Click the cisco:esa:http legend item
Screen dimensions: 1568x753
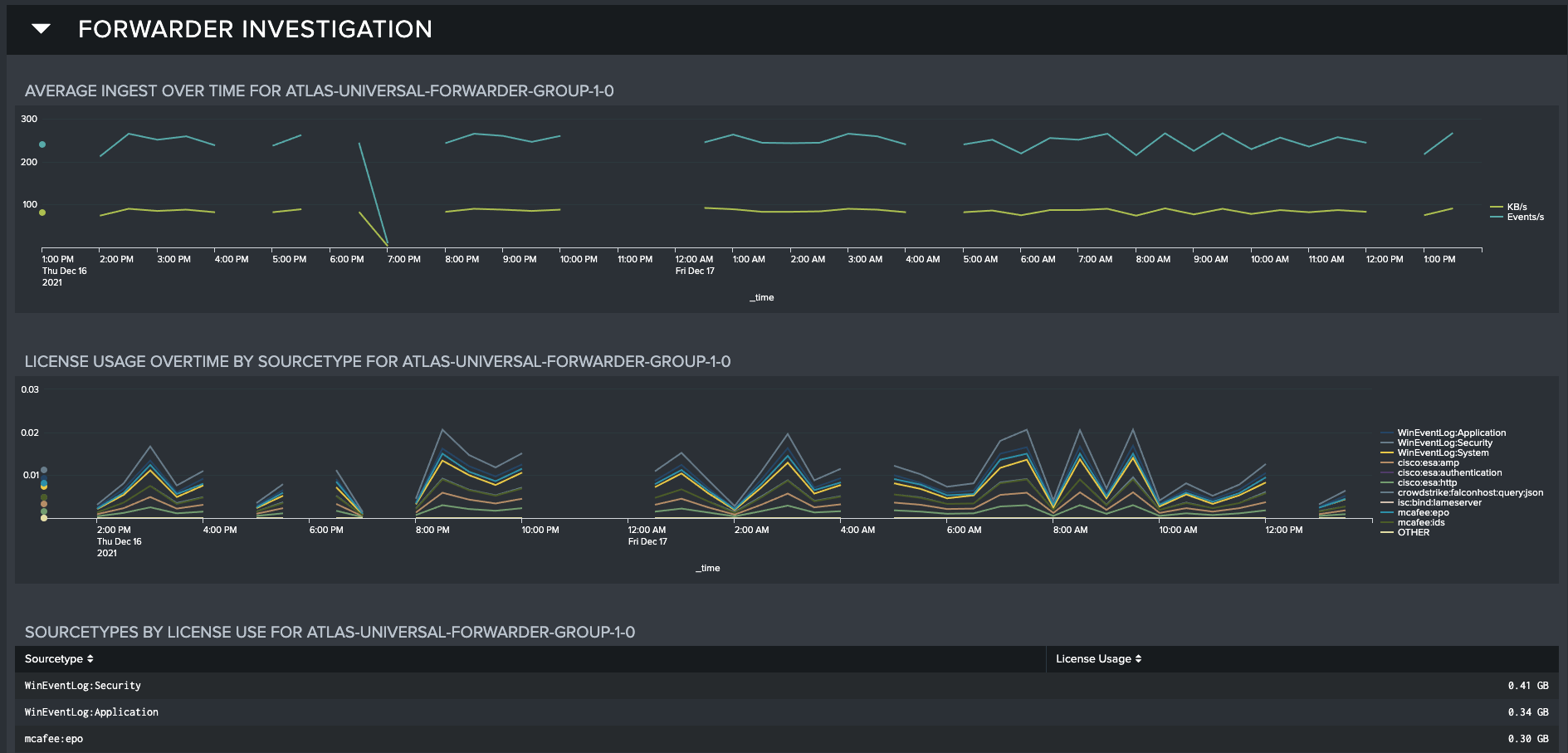1427,482
